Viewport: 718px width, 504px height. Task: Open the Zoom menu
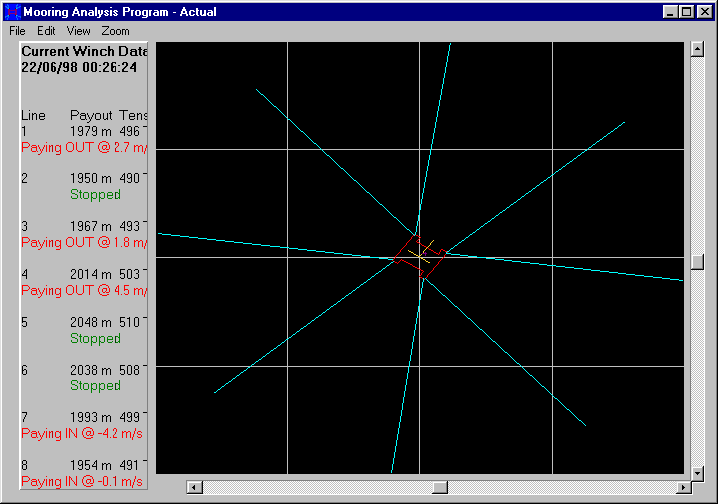point(115,31)
